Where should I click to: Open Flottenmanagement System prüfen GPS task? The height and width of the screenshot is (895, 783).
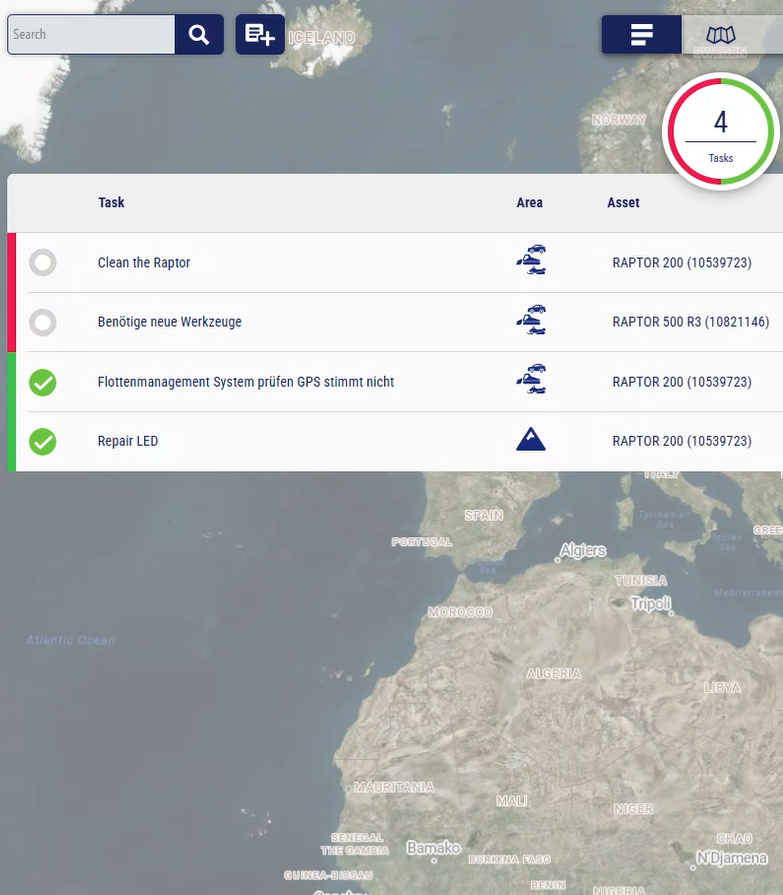tap(245, 382)
